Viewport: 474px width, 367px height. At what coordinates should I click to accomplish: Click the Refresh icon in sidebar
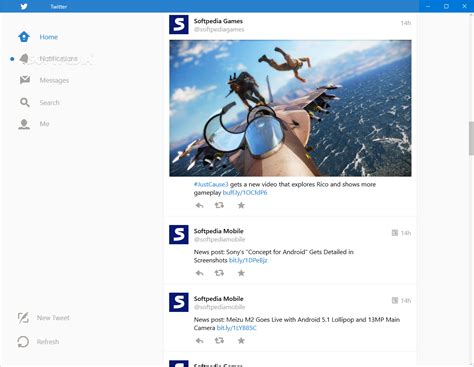click(23, 342)
